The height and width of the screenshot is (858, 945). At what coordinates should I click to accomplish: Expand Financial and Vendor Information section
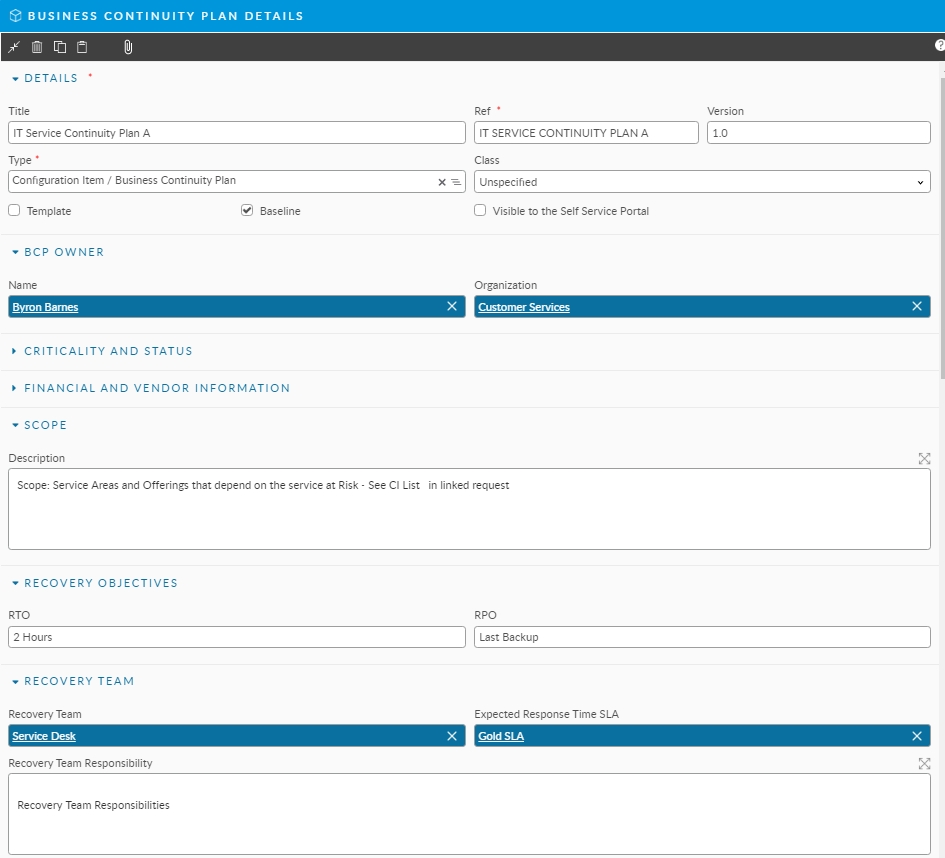[156, 388]
